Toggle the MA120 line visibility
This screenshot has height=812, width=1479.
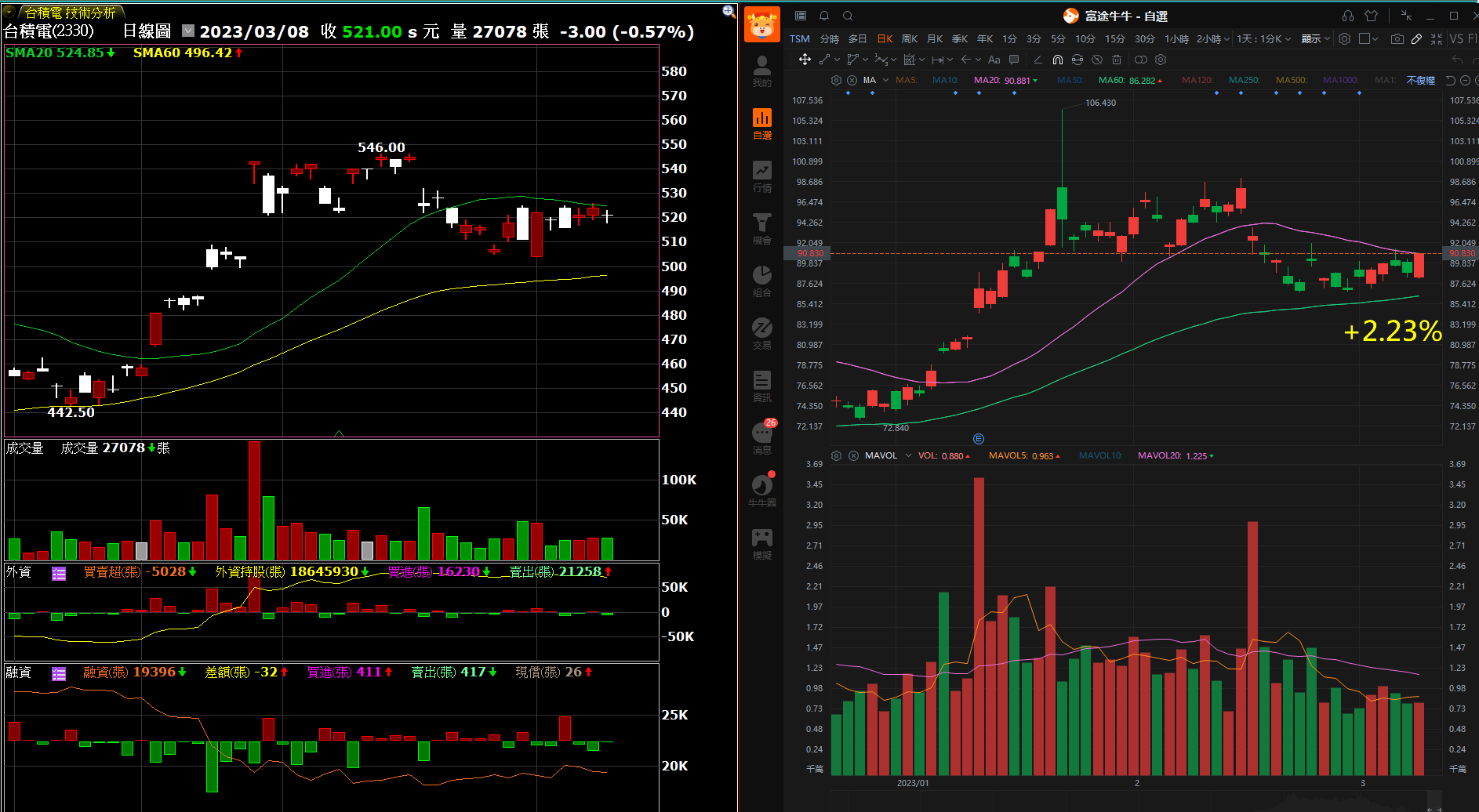pos(1197,80)
